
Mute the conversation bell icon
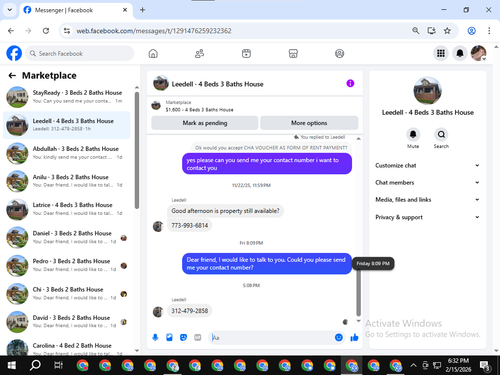[x=413, y=134]
